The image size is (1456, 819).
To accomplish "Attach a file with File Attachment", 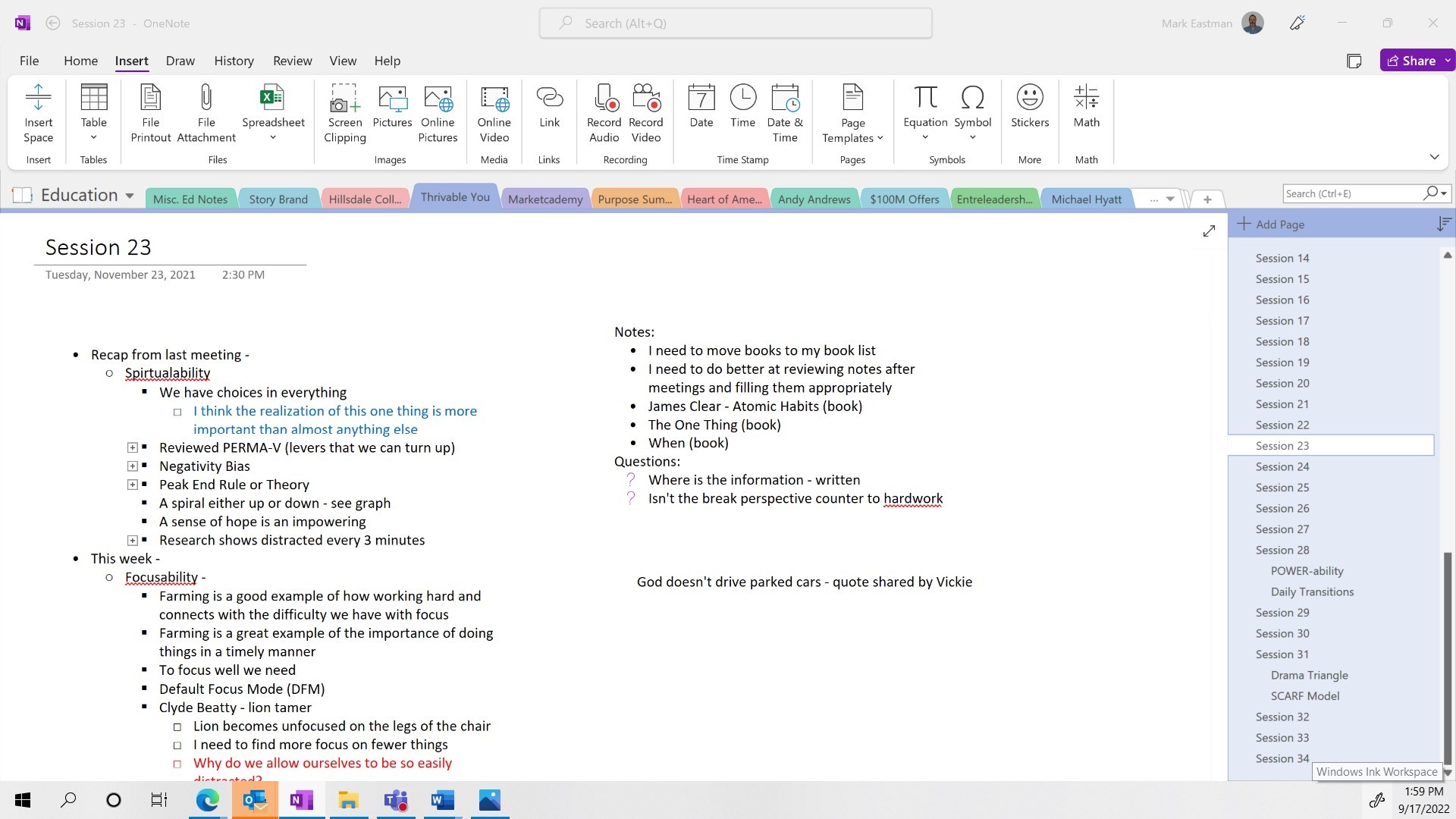I will pyautogui.click(x=206, y=112).
